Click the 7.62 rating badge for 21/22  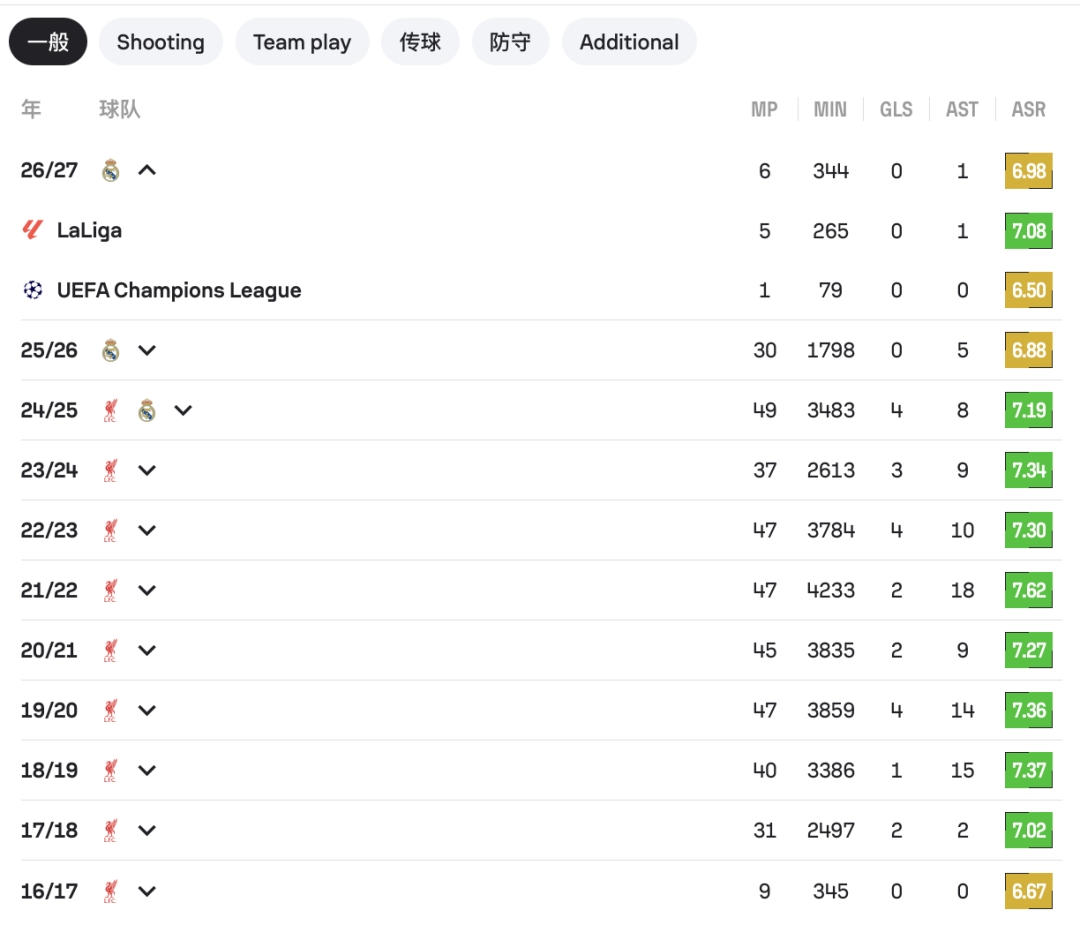click(x=1028, y=590)
